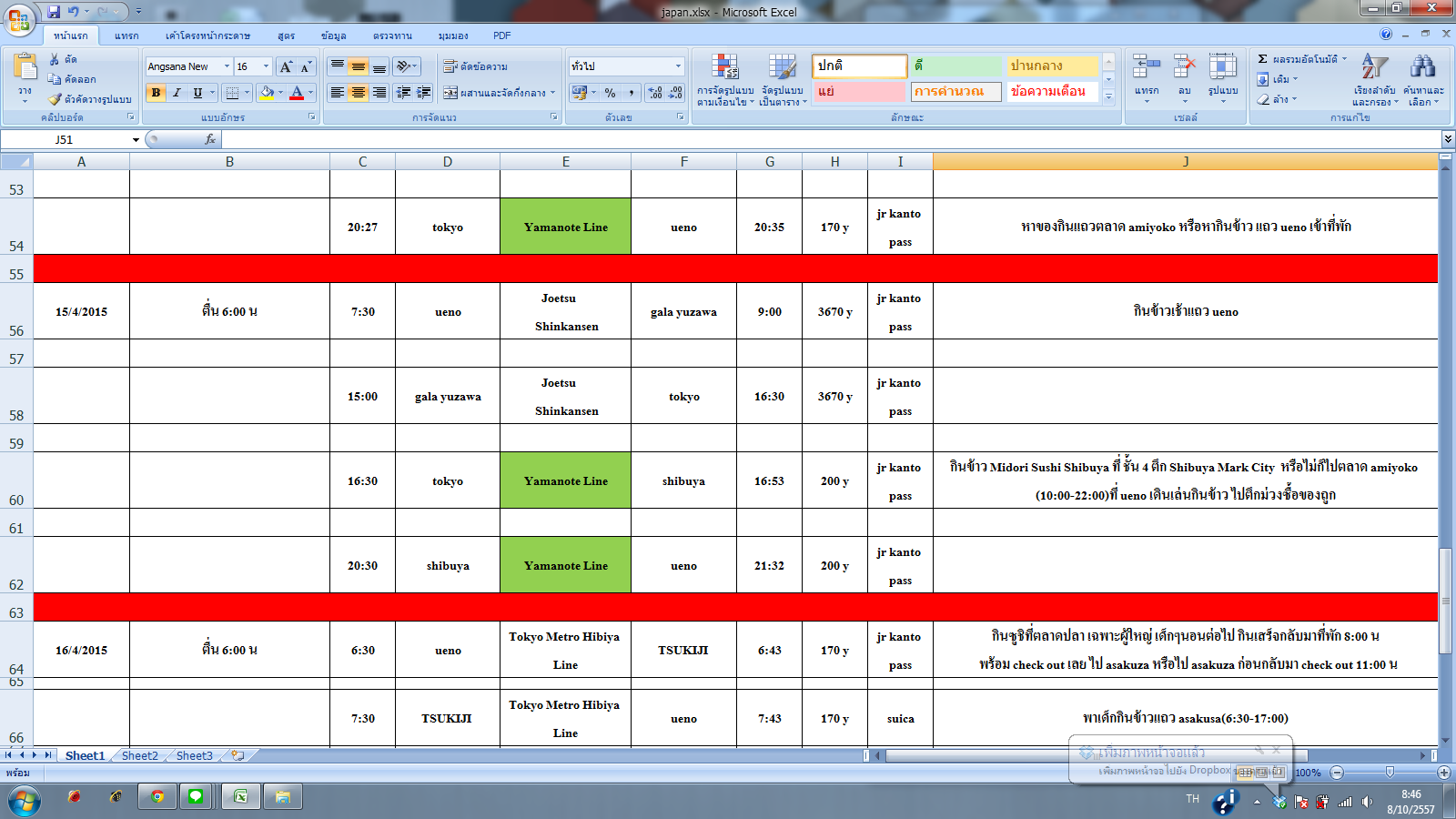Toggle Underline formatting

click(x=197, y=93)
